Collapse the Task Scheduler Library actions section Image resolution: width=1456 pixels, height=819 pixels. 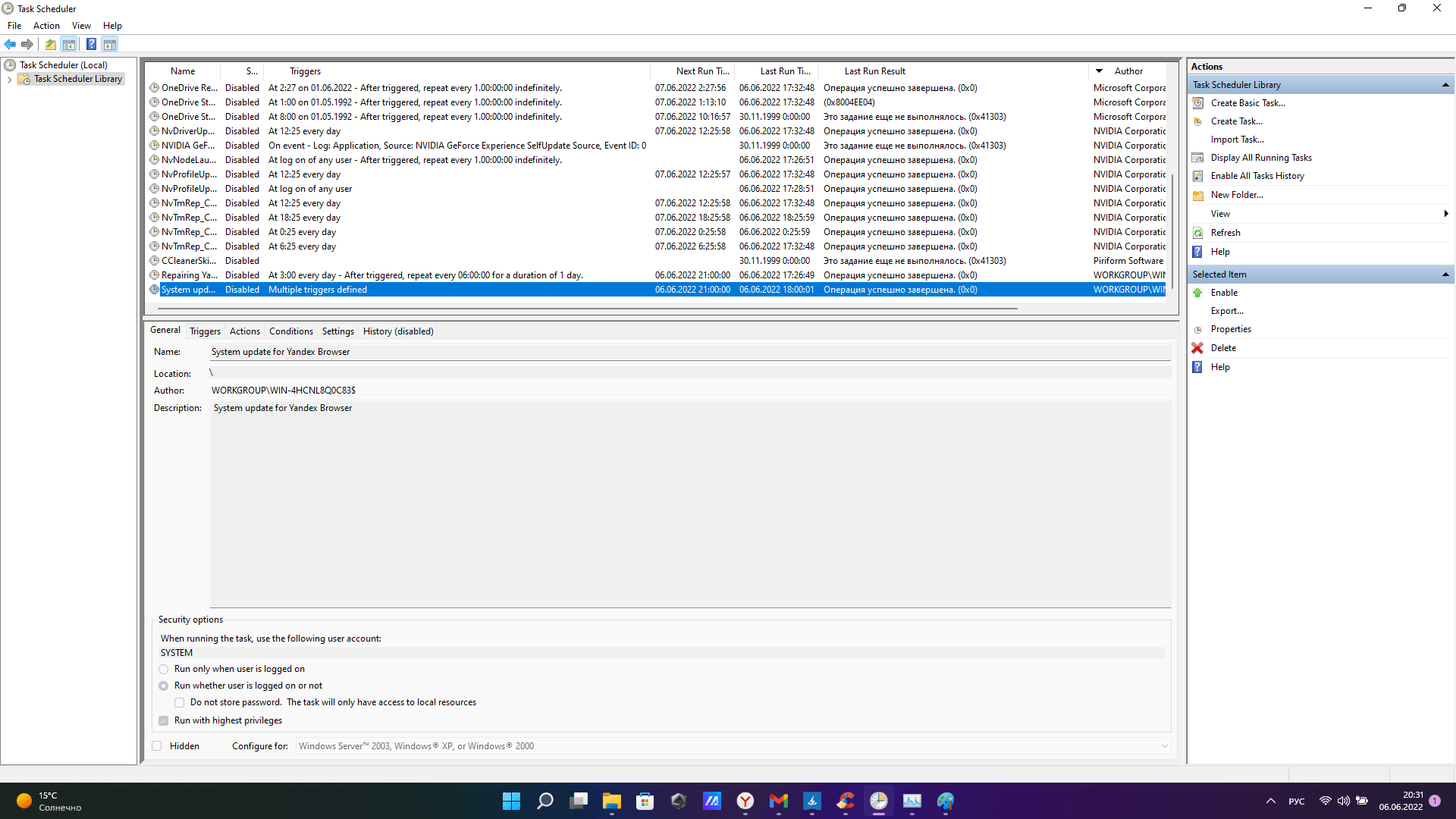pyautogui.click(x=1445, y=85)
